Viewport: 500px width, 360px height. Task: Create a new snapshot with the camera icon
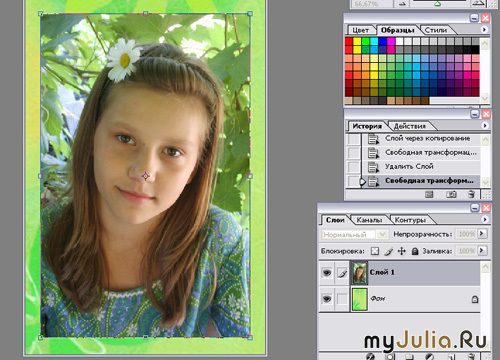(451, 194)
